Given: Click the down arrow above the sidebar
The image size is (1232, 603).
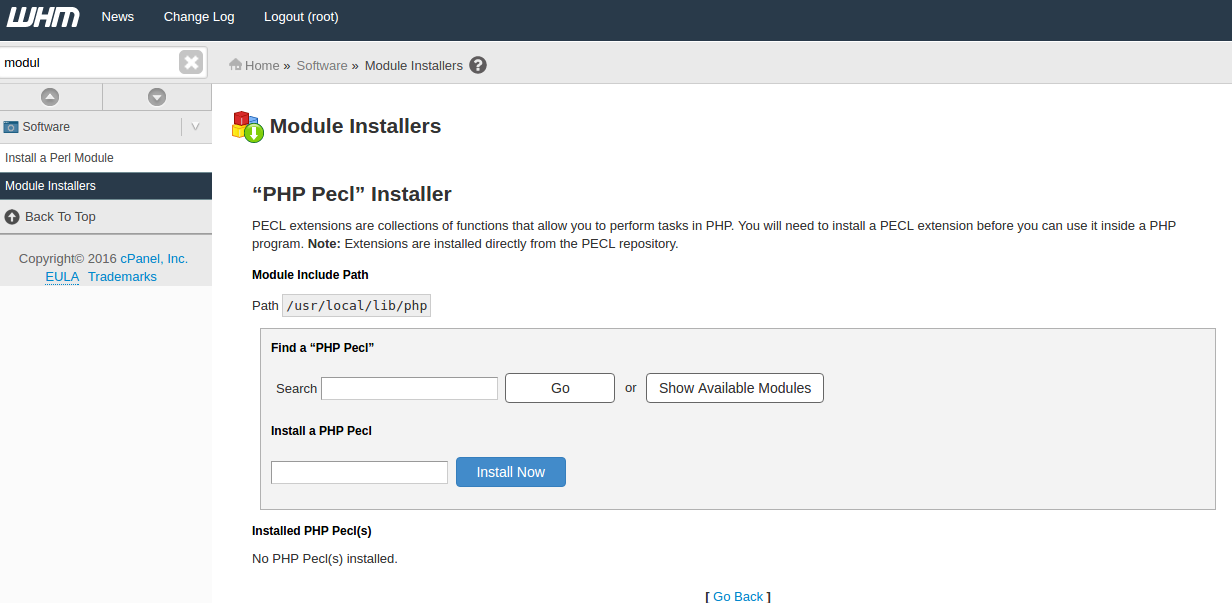Looking at the screenshot, I should pos(156,96).
